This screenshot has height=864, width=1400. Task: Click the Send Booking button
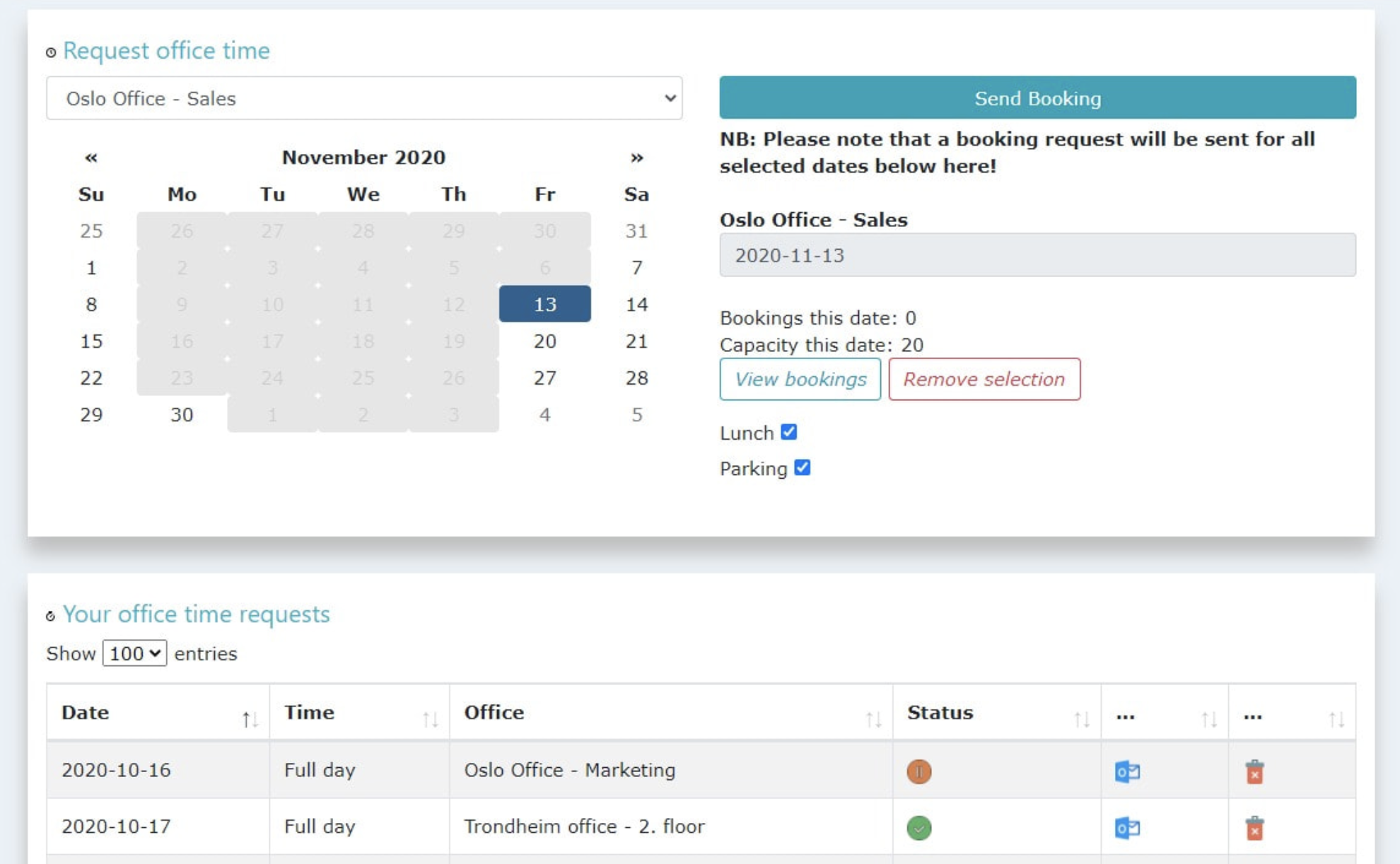(x=1037, y=98)
